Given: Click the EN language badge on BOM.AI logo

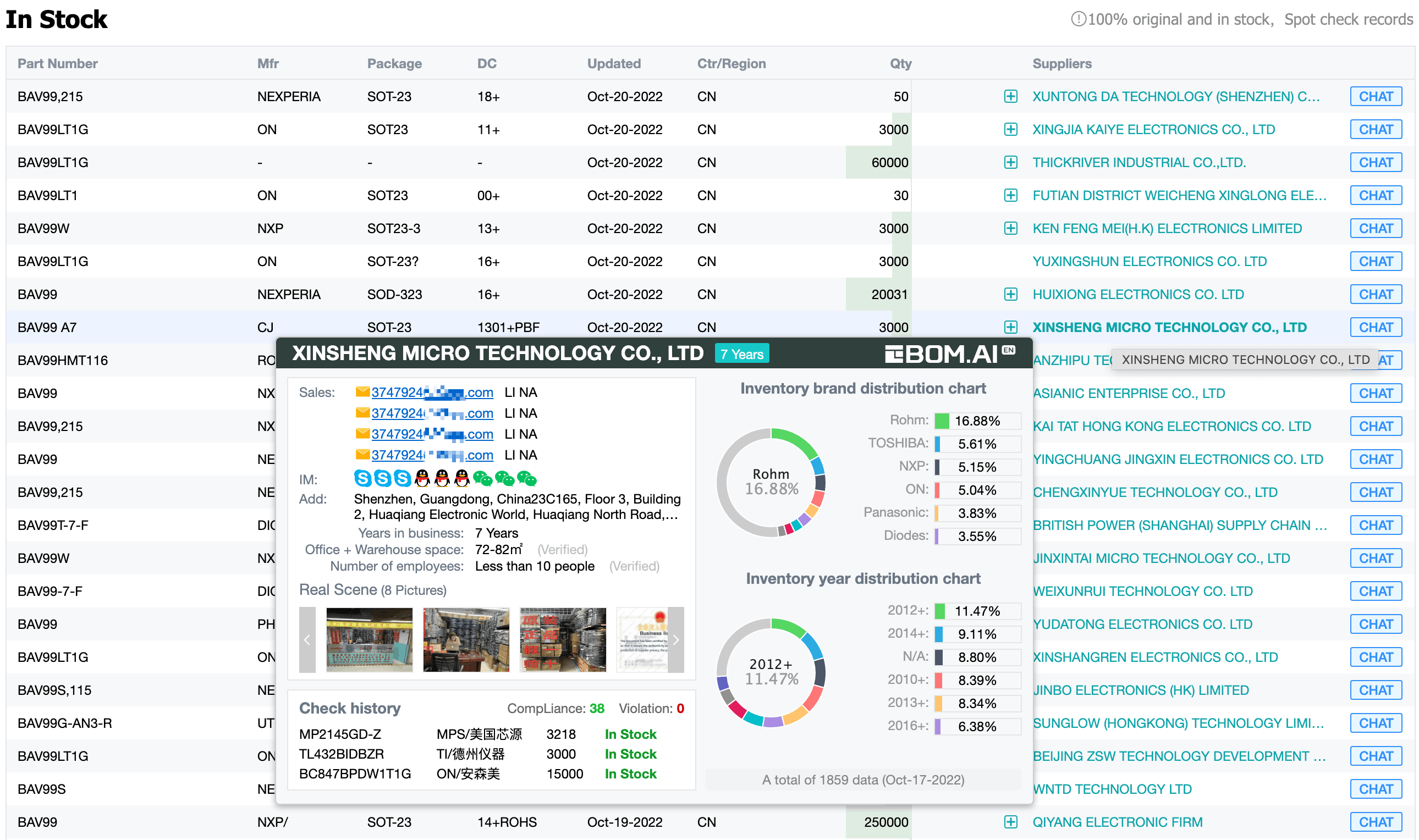Looking at the screenshot, I should 1009,350.
